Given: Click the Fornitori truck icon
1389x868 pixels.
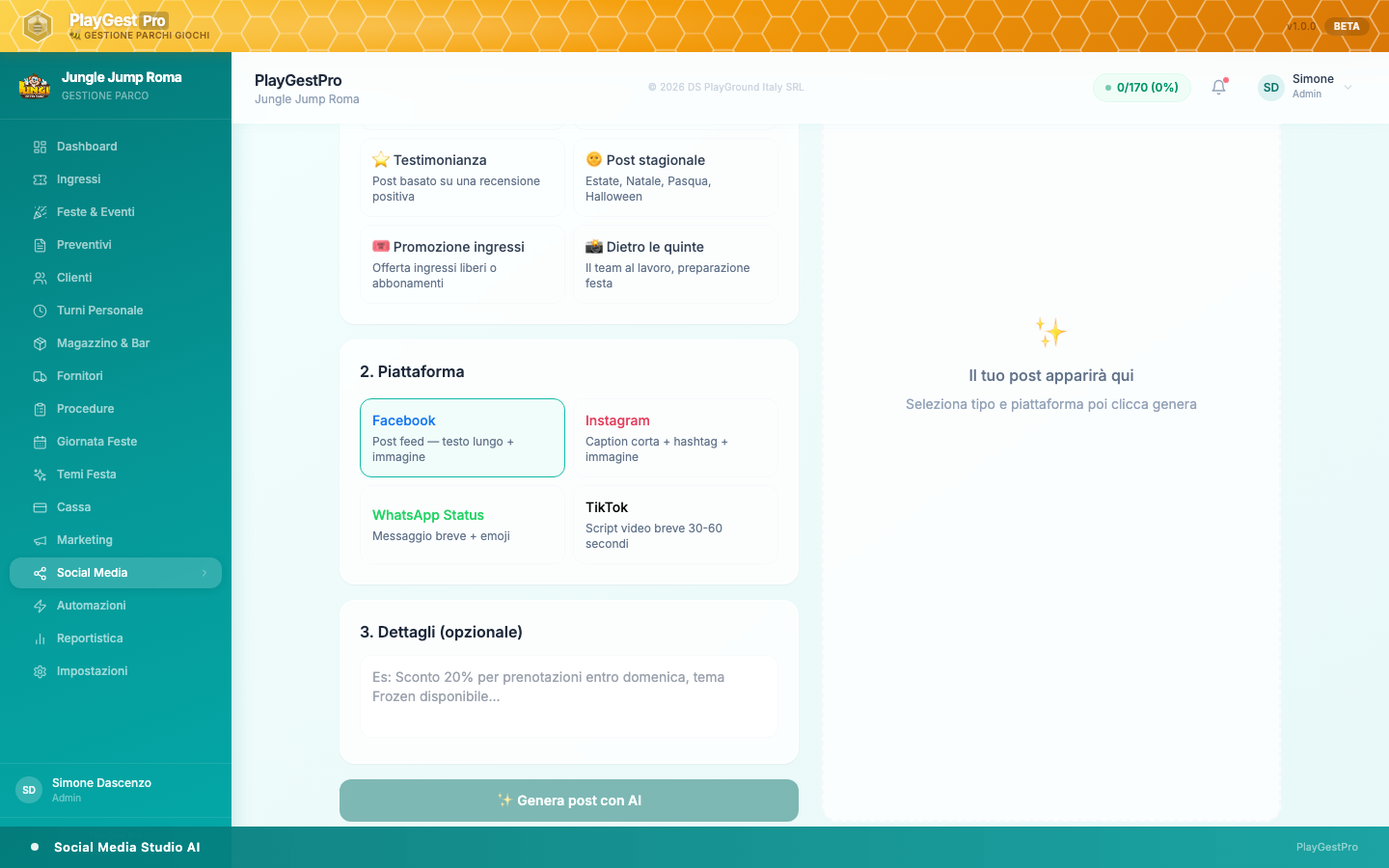Looking at the screenshot, I should pos(40,376).
